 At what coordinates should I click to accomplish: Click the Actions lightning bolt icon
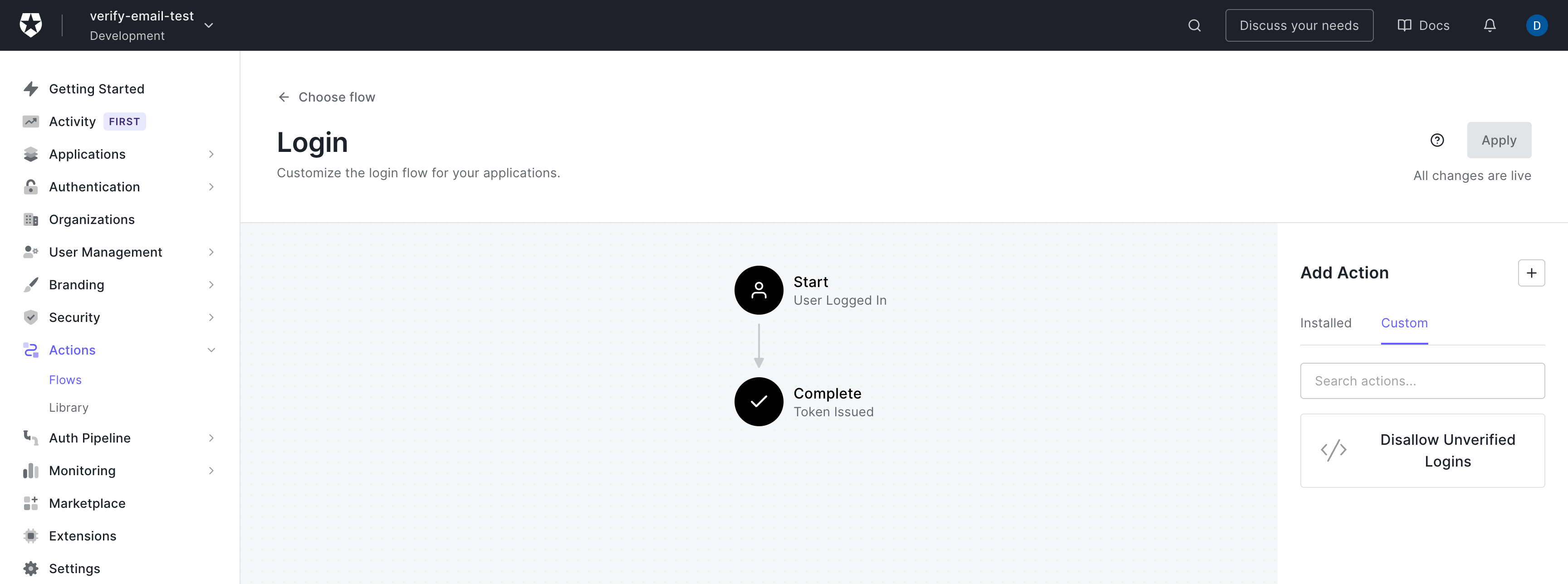coord(30,350)
